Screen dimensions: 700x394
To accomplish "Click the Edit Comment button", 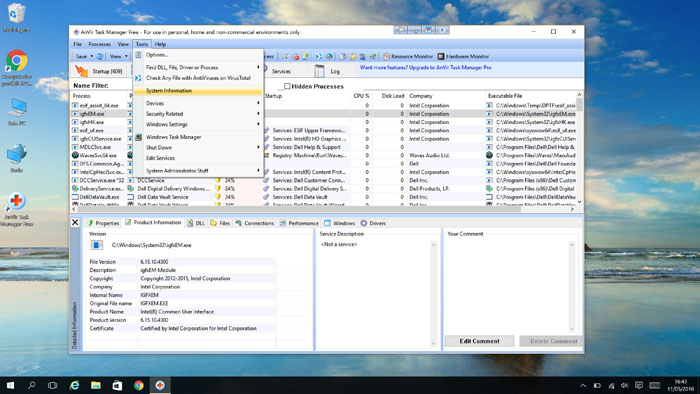I will point(479,341).
